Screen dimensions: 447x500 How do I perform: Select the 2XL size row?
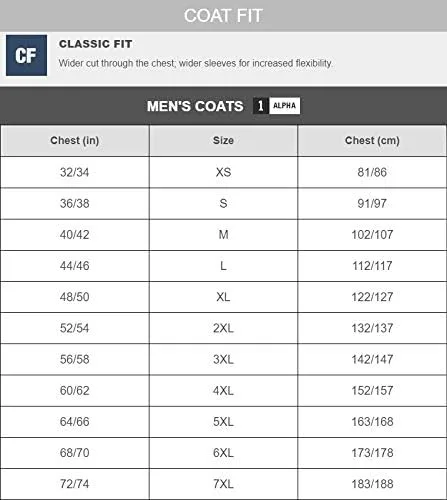[x=223, y=328]
